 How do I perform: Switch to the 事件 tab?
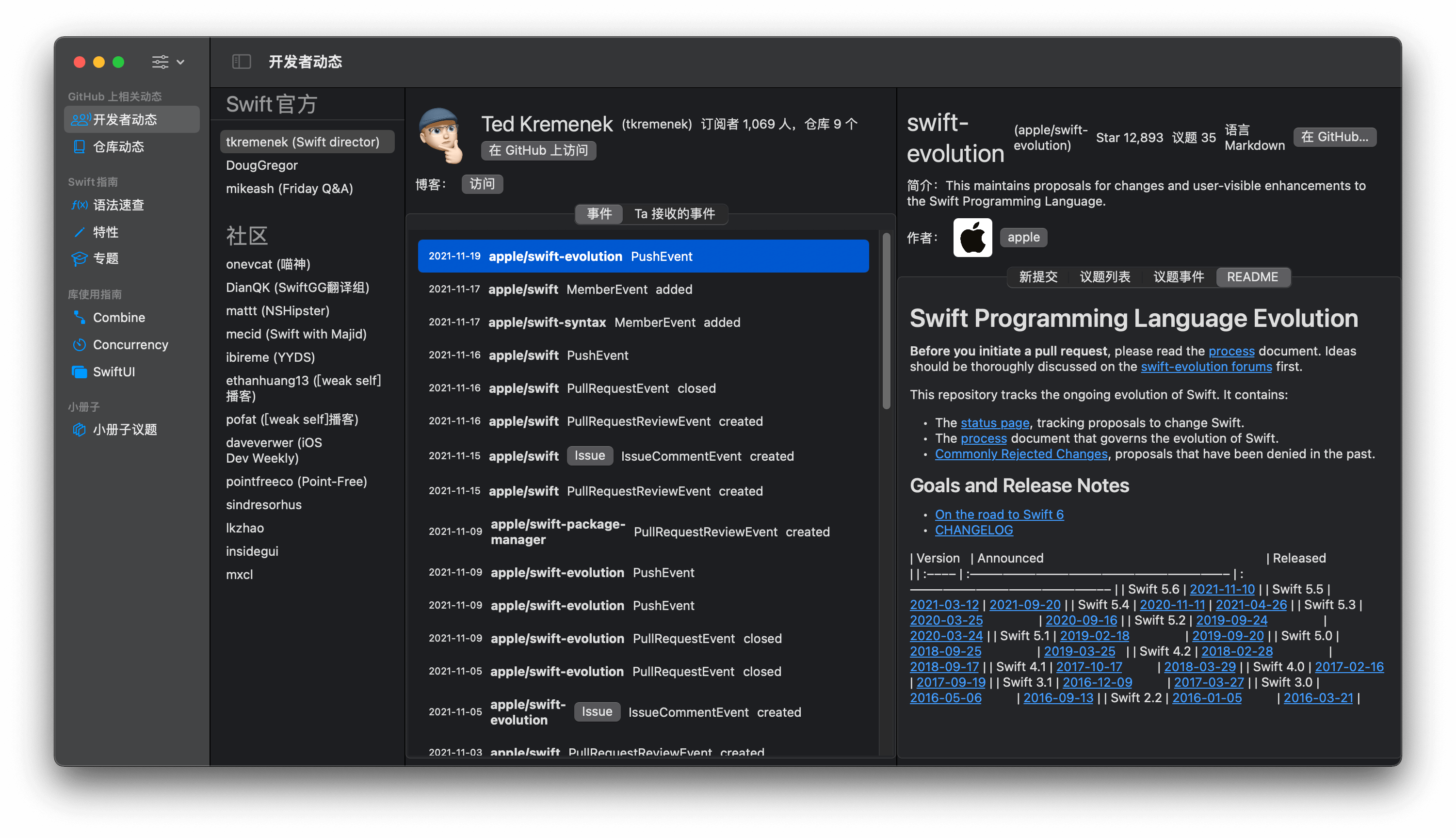click(599, 214)
